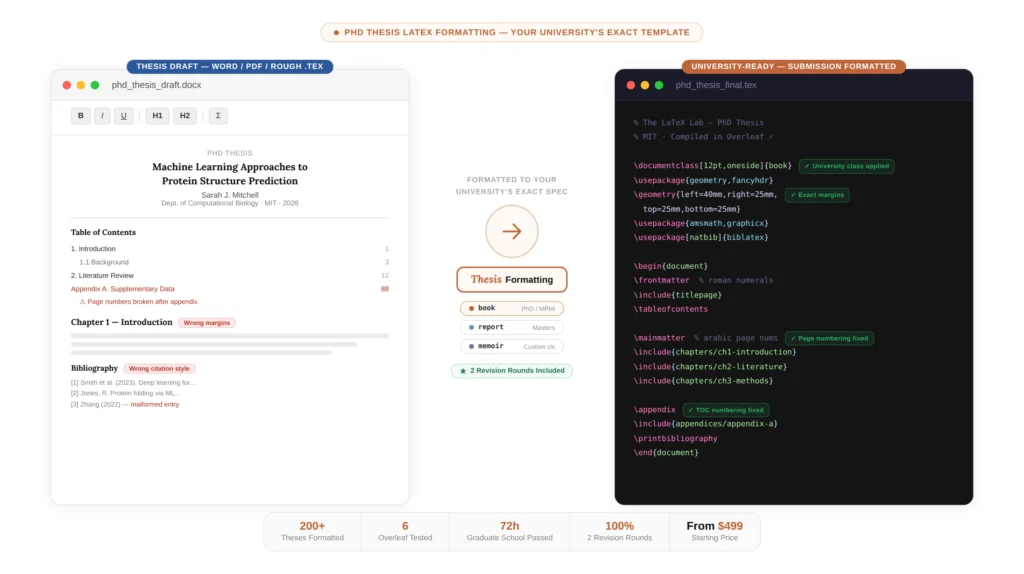Click the 100% 2 Revision Rounds stat

tap(619, 532)
